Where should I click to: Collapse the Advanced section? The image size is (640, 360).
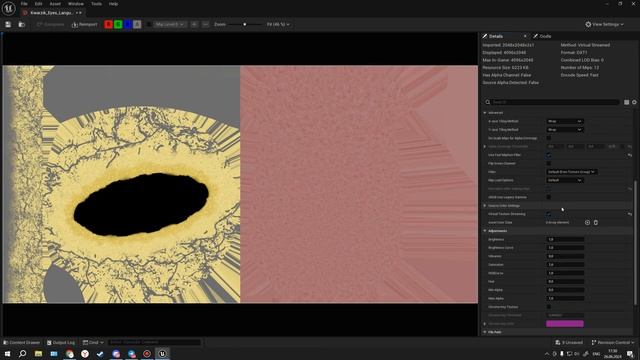click(485, 113)
